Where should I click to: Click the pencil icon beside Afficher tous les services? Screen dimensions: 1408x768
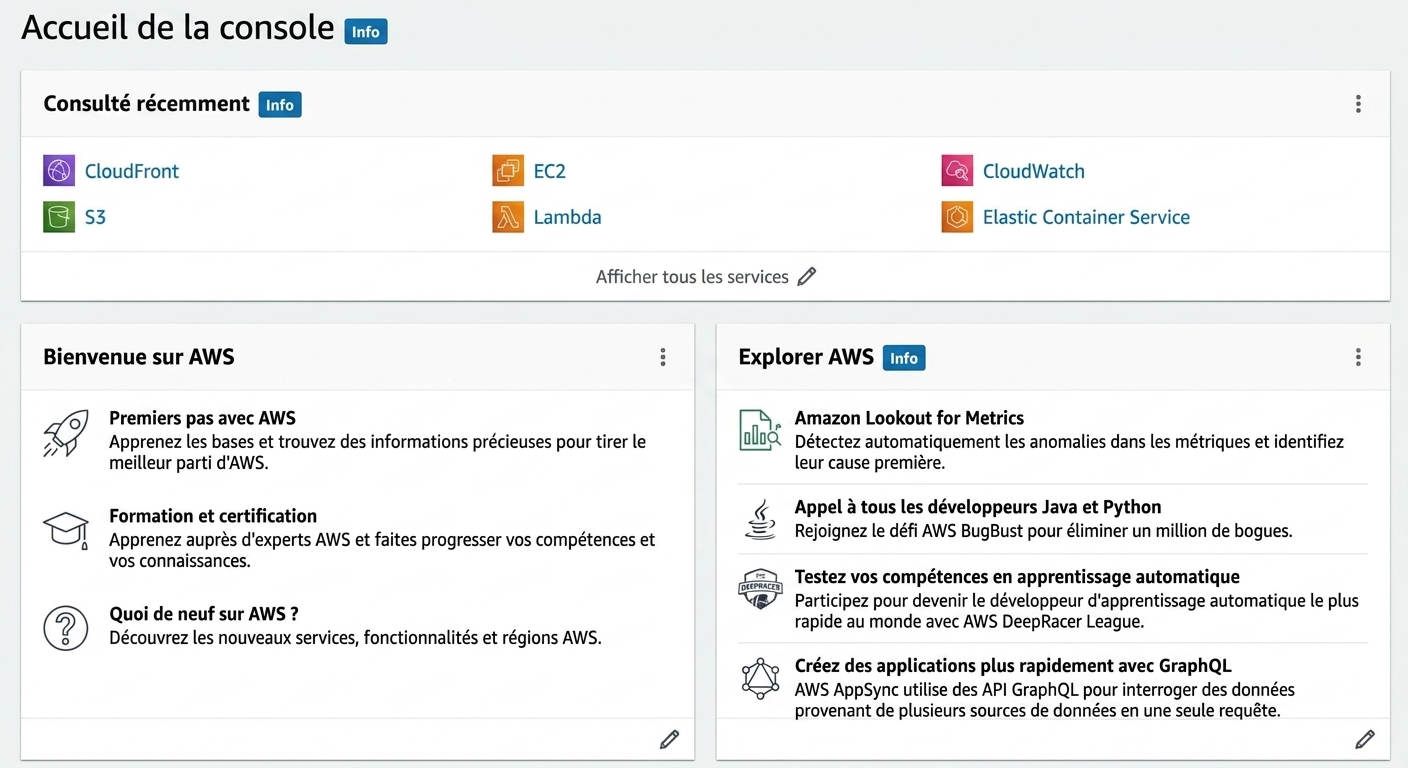click(807, 277)
